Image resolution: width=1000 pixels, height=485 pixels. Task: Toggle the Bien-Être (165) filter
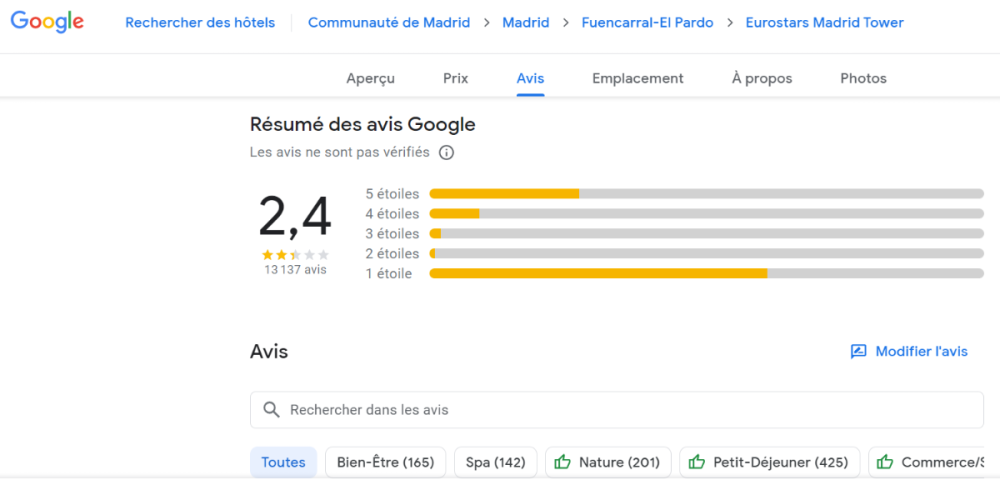click(x=385, y=462)
